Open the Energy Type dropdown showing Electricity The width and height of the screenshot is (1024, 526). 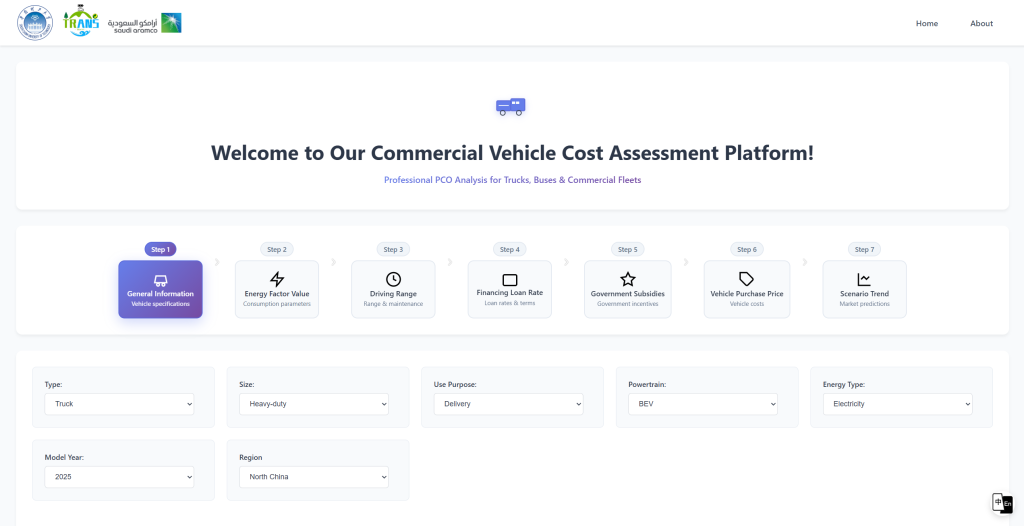896,404
